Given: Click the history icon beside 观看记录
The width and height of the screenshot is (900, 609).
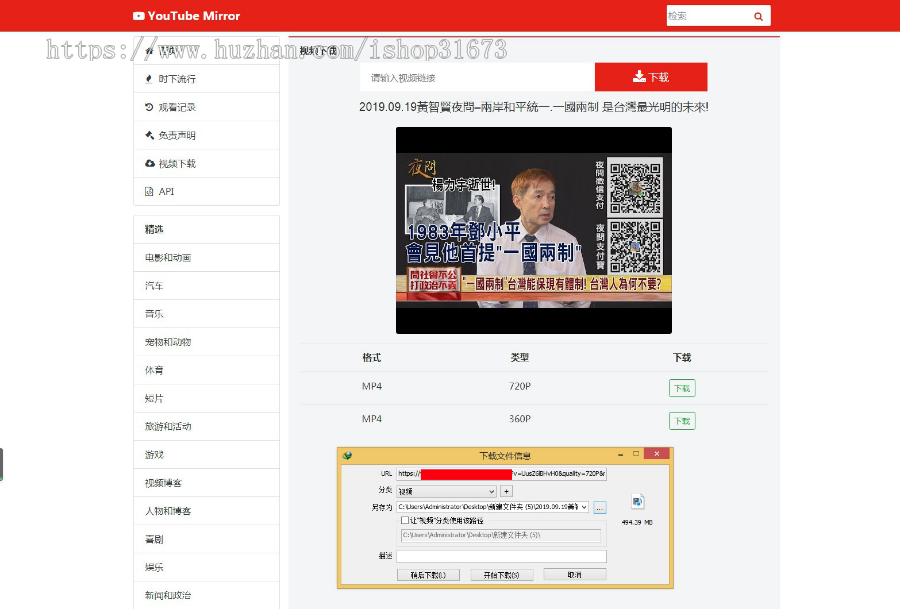Looking at the screenshot, I should point(148,107).
